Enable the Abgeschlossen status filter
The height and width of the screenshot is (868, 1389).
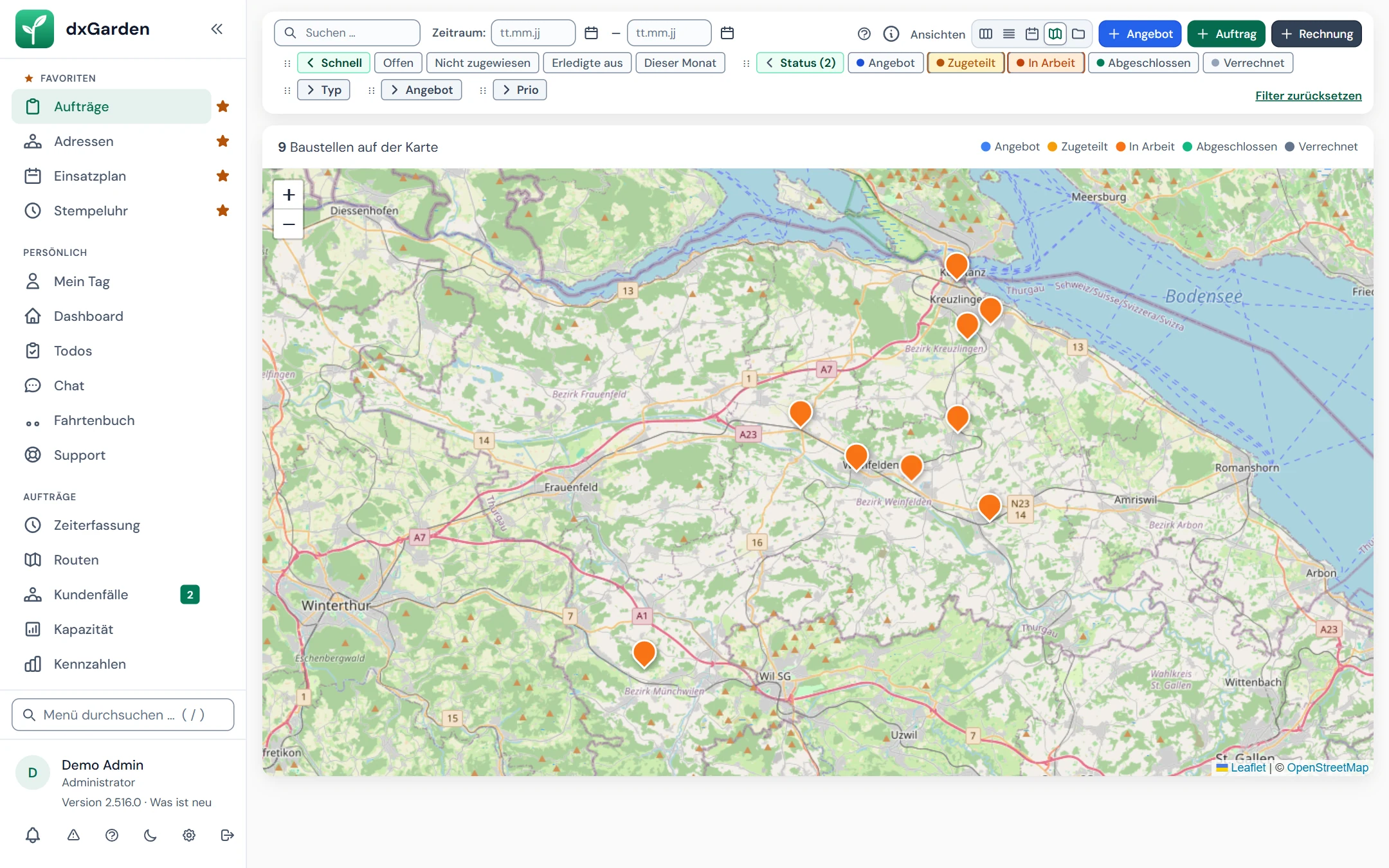tap(1143, 63)
